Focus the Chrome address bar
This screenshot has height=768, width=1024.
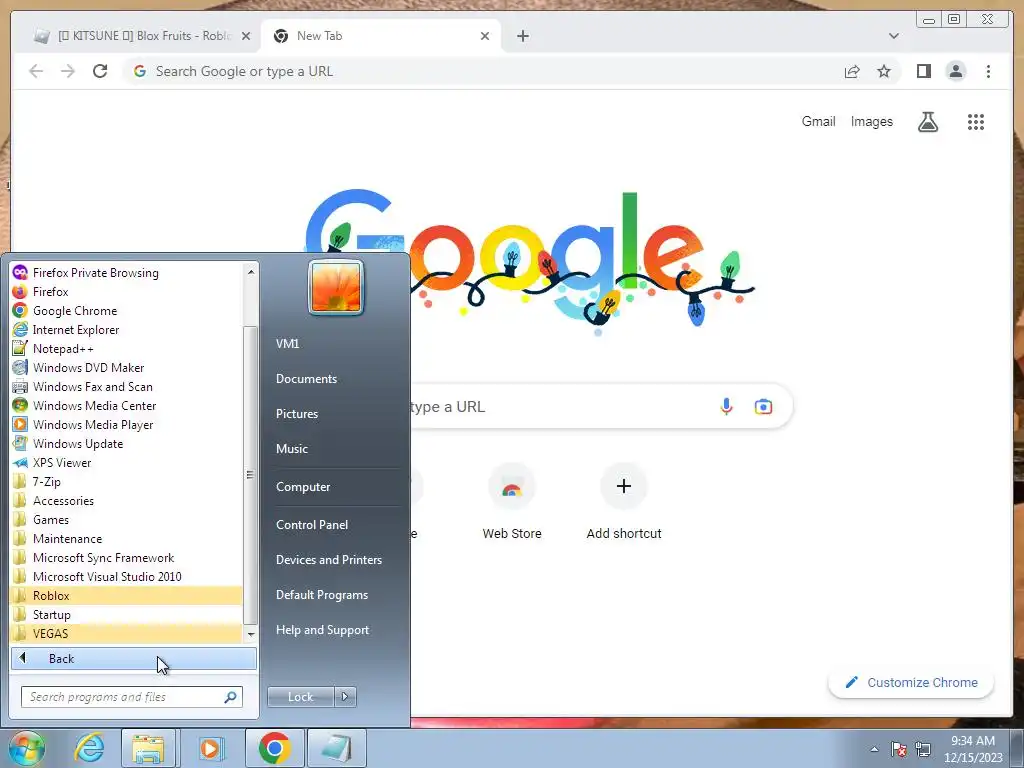pos(483,71)
